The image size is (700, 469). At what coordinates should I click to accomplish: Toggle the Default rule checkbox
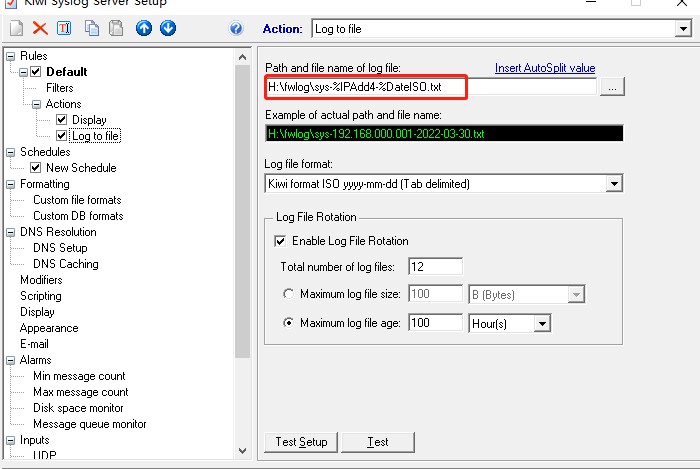[x=36, y=72]
